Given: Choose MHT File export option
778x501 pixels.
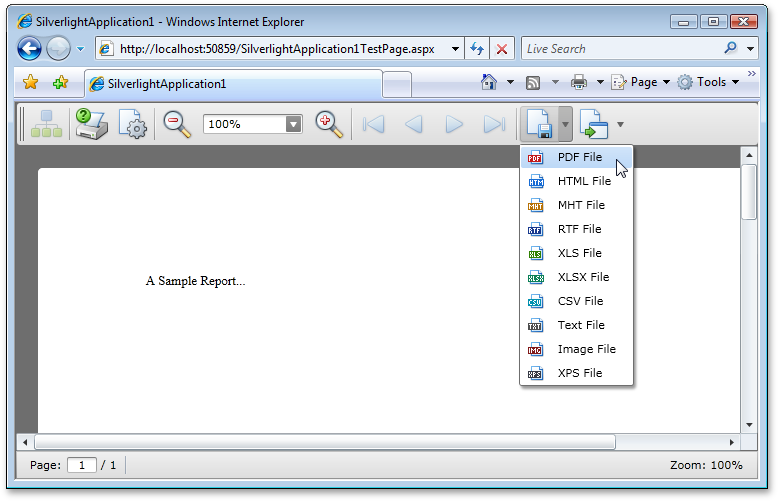Looking at the screenshot, I should click(x=576, y=205).
